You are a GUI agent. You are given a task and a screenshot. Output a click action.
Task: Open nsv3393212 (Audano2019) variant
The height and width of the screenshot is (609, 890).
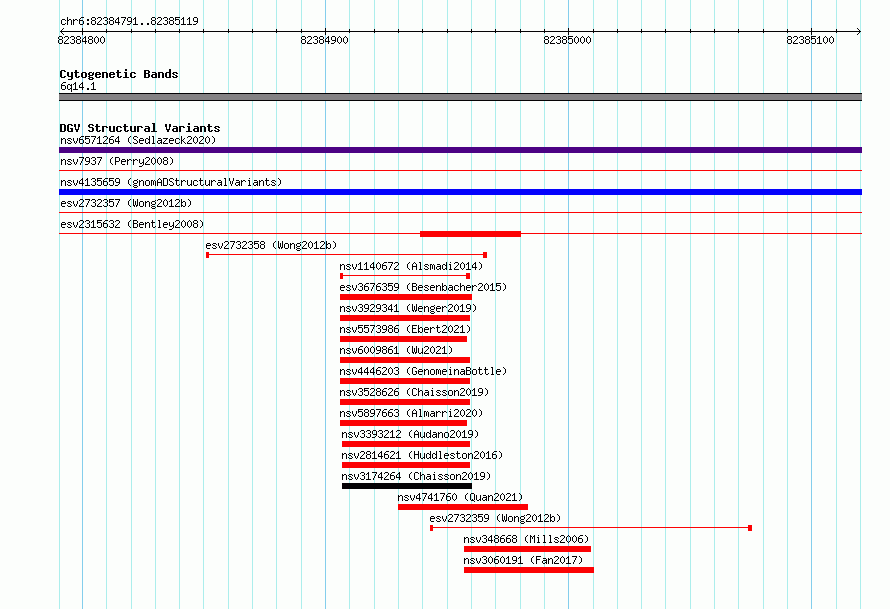410,434
